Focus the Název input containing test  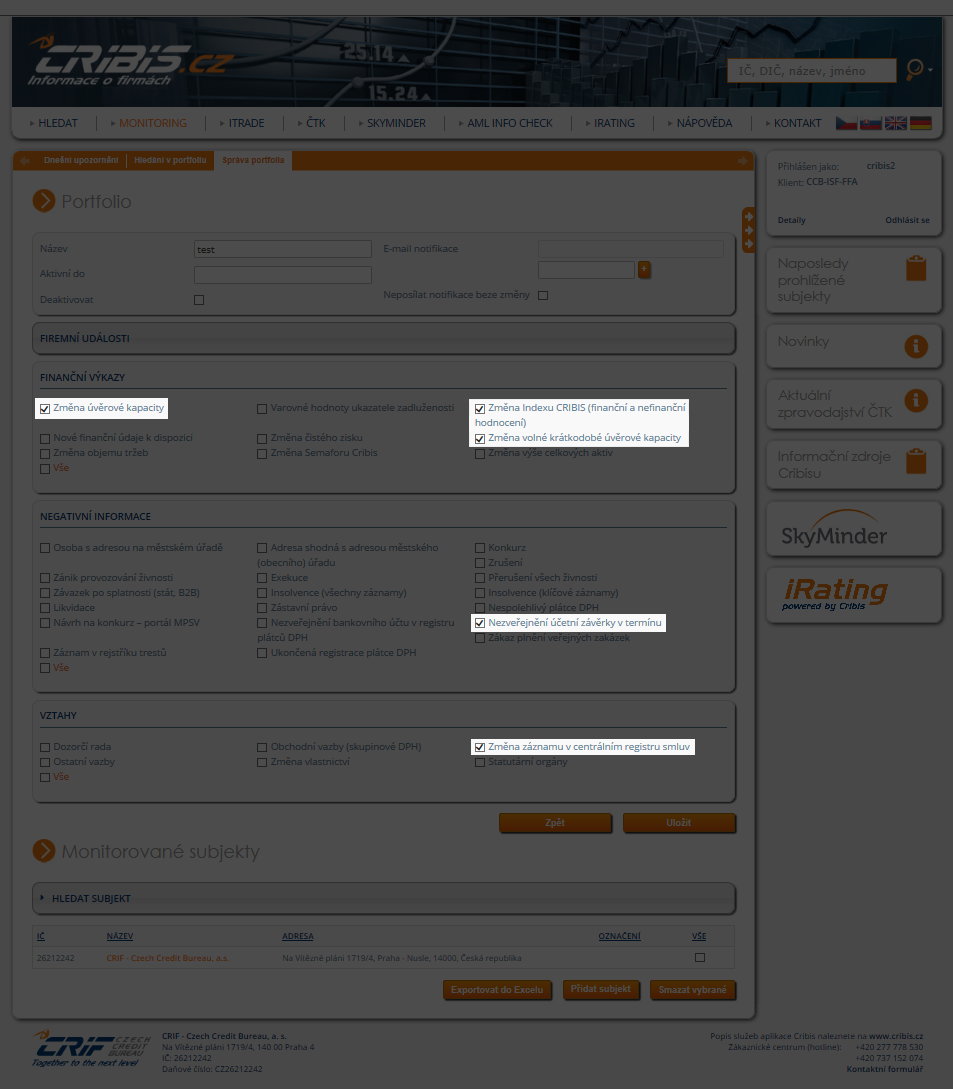(x=283, y=249)
